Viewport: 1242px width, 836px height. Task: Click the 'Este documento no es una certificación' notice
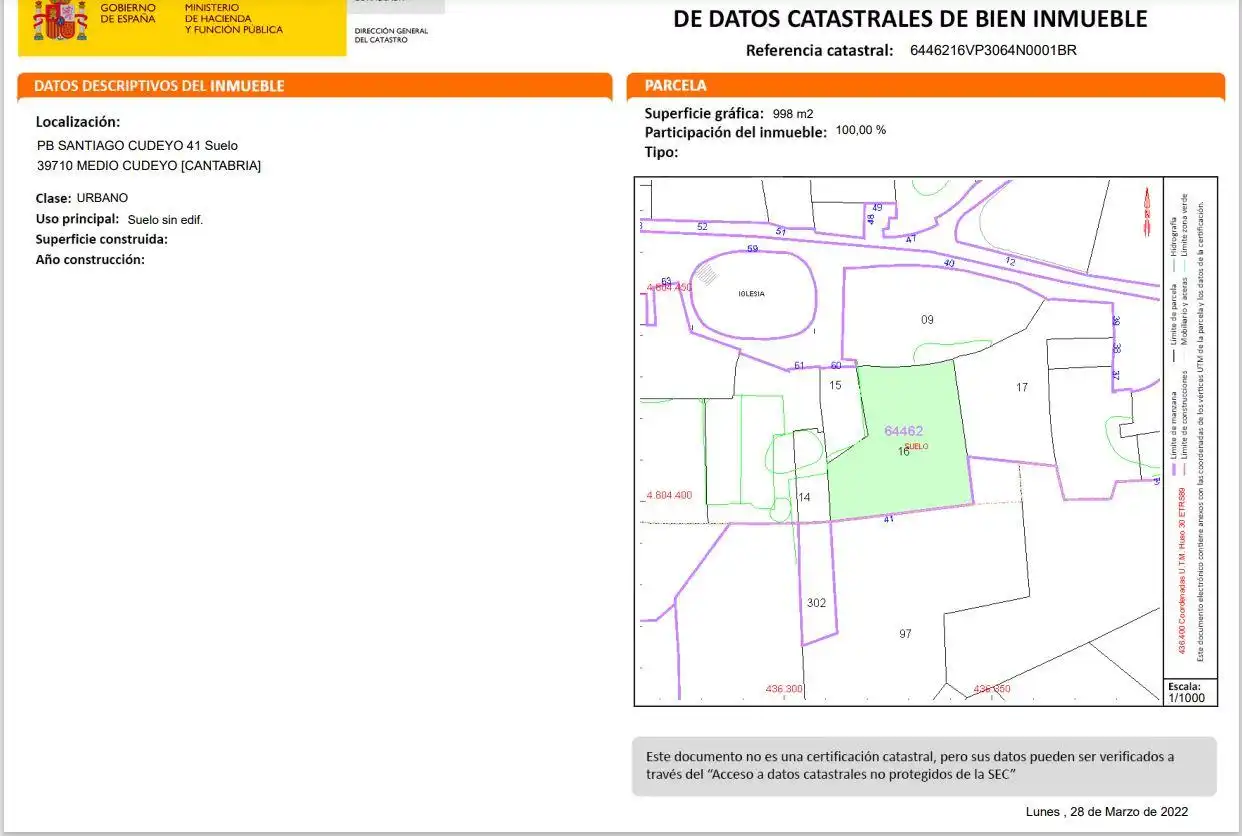coord(924,766)
